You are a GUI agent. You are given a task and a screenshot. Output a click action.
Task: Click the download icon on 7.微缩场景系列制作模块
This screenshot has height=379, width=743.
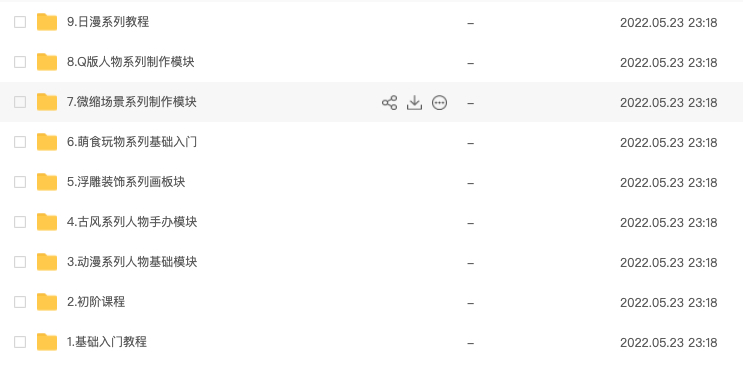414,103
